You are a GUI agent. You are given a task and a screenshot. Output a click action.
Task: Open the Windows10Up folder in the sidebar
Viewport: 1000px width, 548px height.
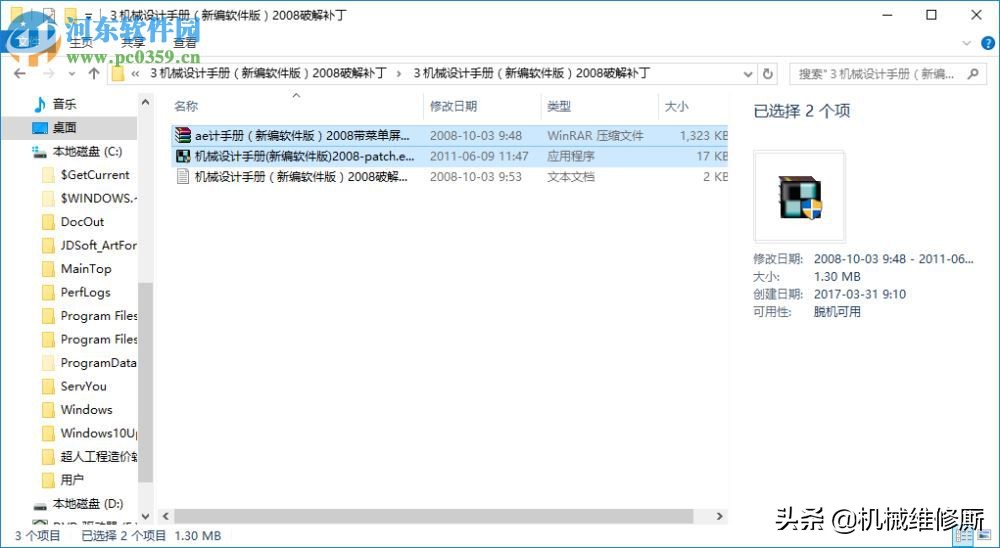click(98, 433)
